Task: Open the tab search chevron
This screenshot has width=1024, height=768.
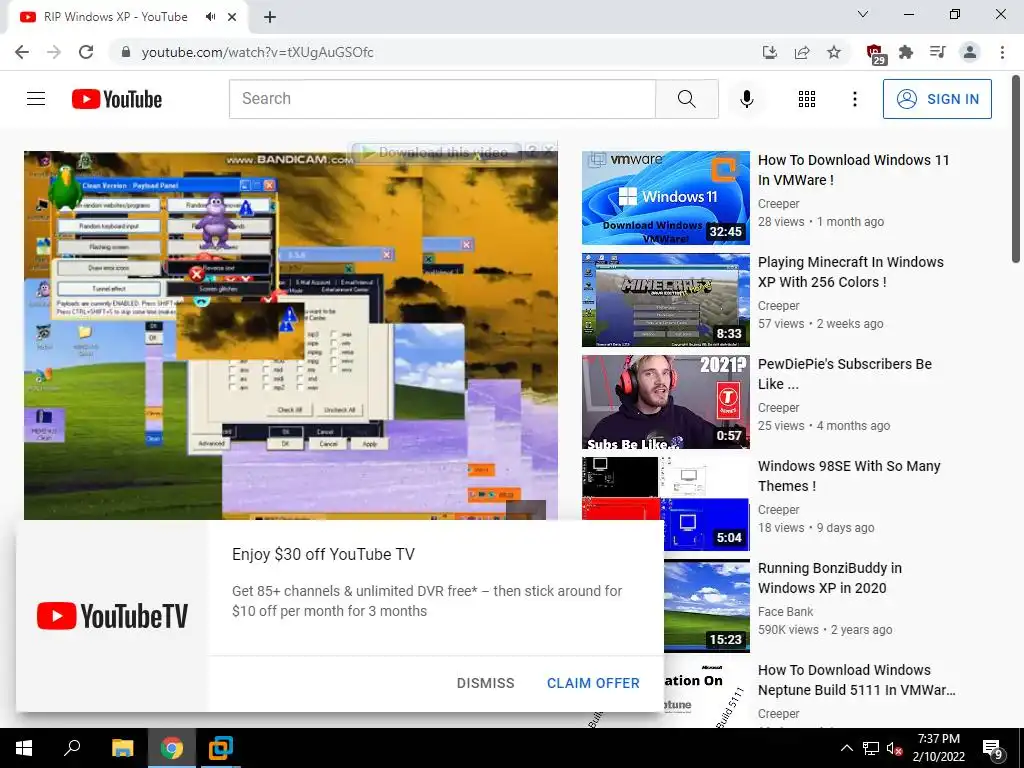Action: pyautogui.click(x=863, y=14)
